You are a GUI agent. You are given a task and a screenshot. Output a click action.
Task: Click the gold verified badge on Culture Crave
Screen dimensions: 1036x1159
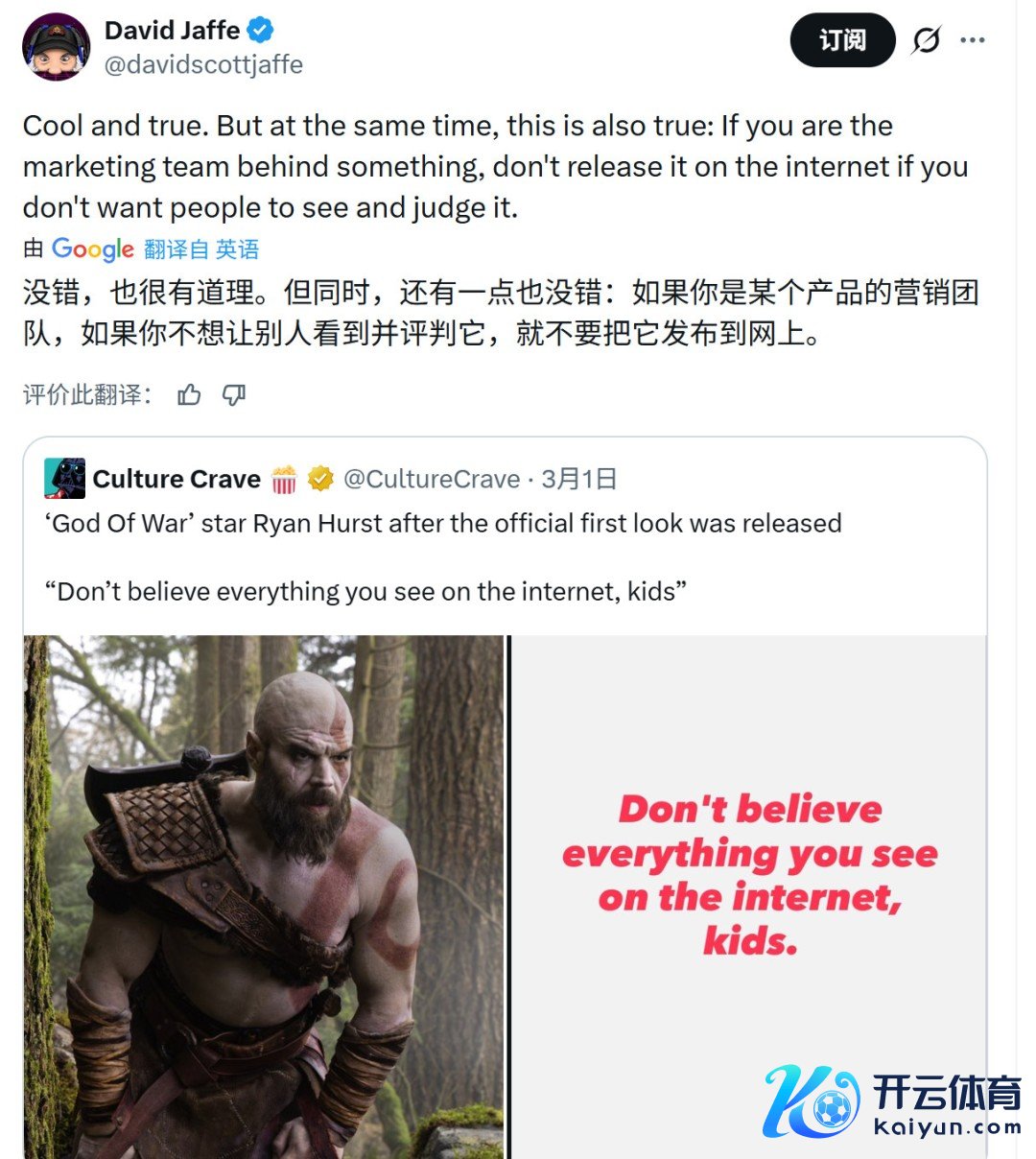click(320, 478)
